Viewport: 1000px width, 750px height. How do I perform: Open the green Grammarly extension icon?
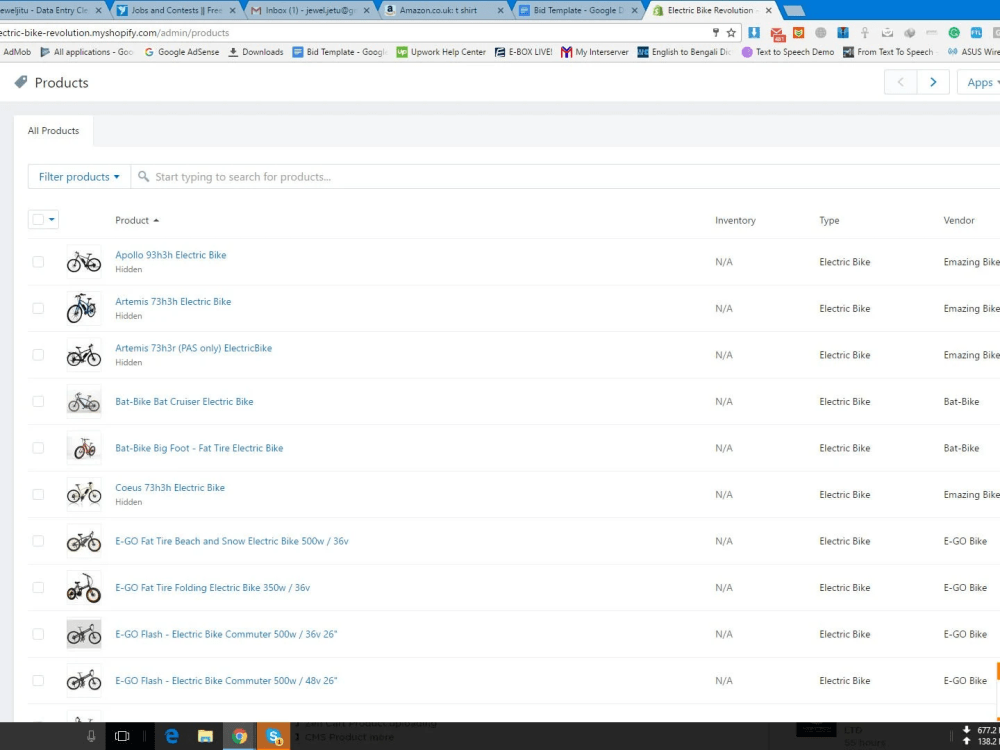click(x=954, y=33)
